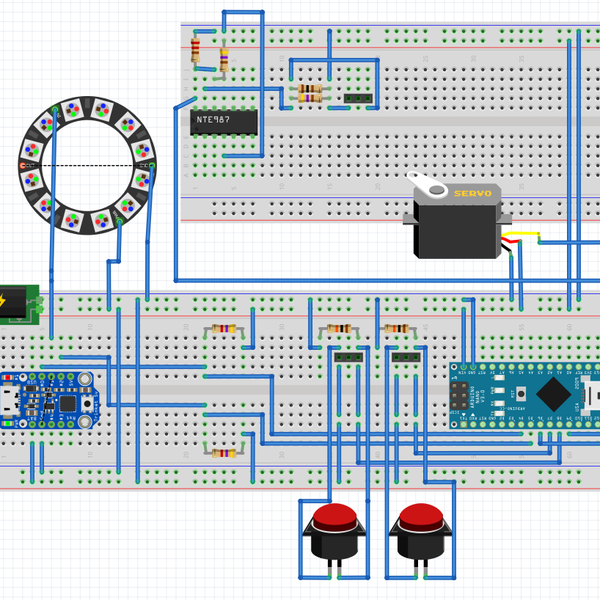Select the leftmost resistor on top breadboard

pyautogui.click(x=195, y=50)
